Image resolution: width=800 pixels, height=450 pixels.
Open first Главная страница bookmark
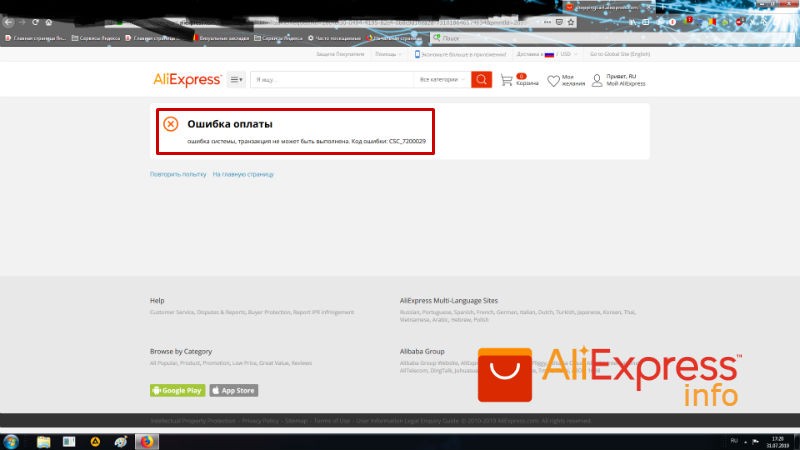tap(35, 38)
